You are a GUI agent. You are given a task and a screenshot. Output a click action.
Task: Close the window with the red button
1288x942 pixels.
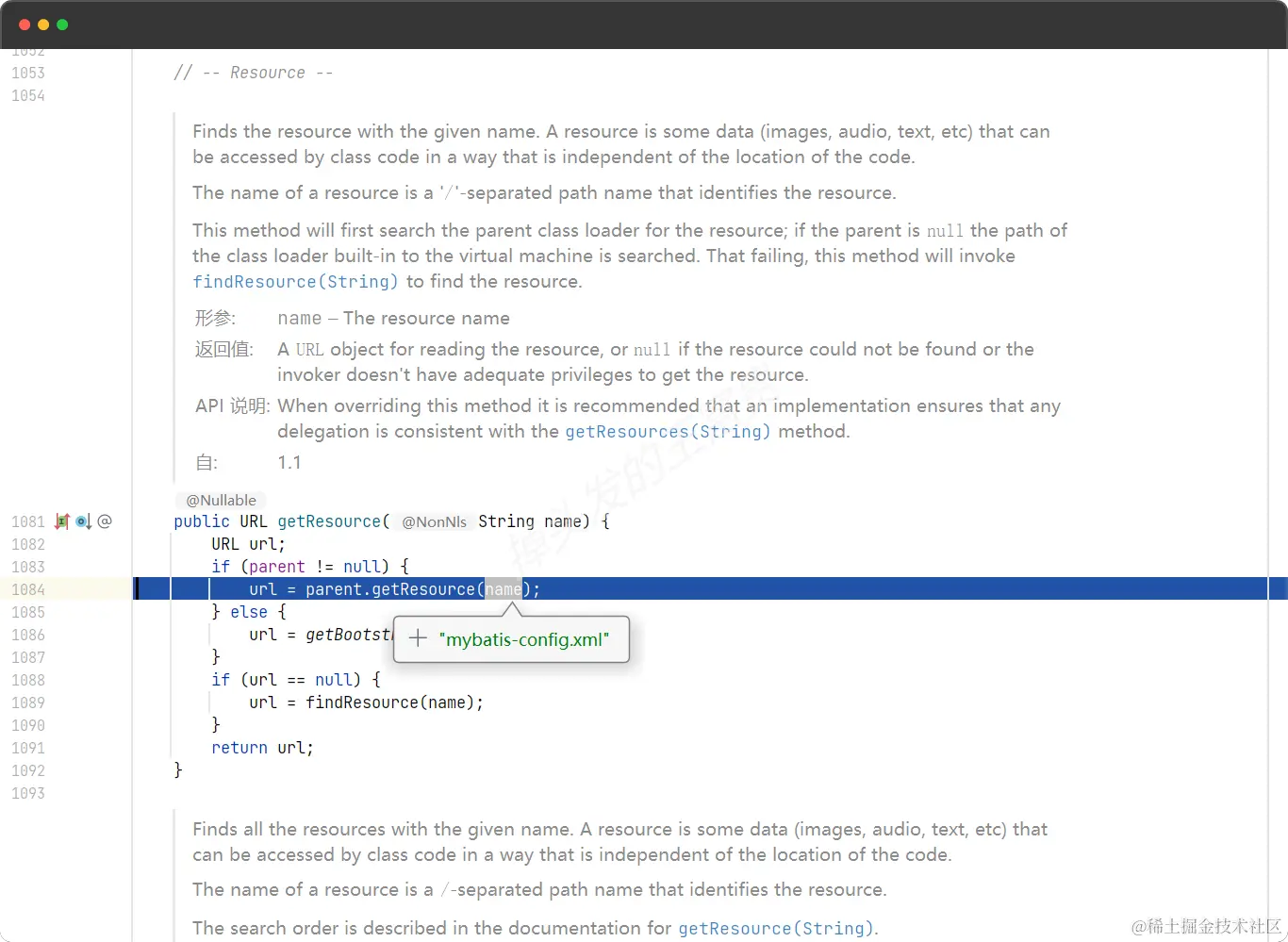pyautogui.click(x=25, y=25)
